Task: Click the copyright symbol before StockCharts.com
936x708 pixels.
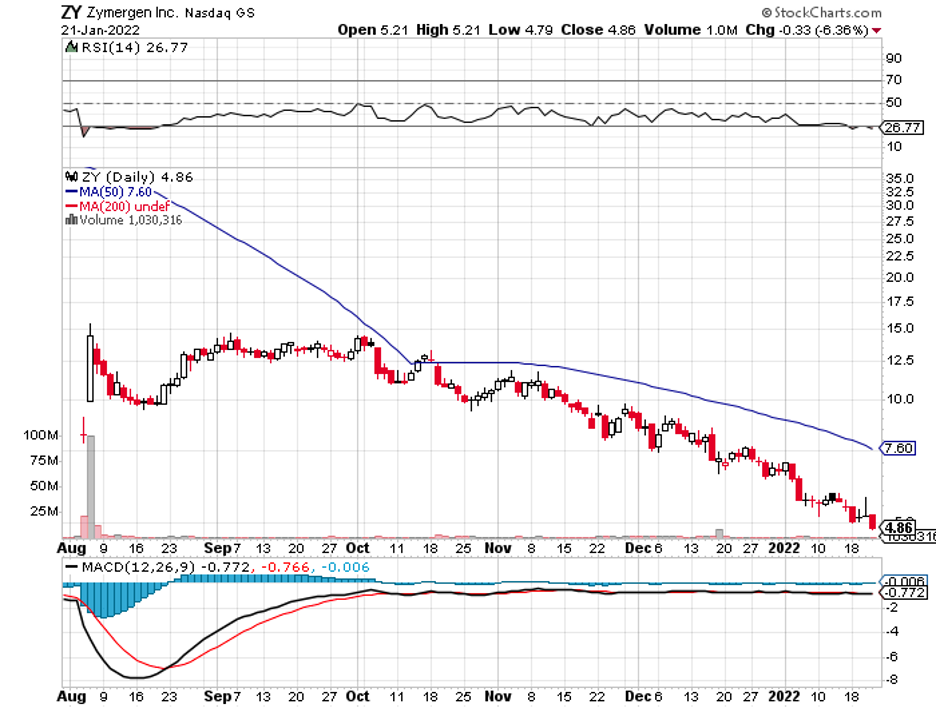Action: click(766, 14)
